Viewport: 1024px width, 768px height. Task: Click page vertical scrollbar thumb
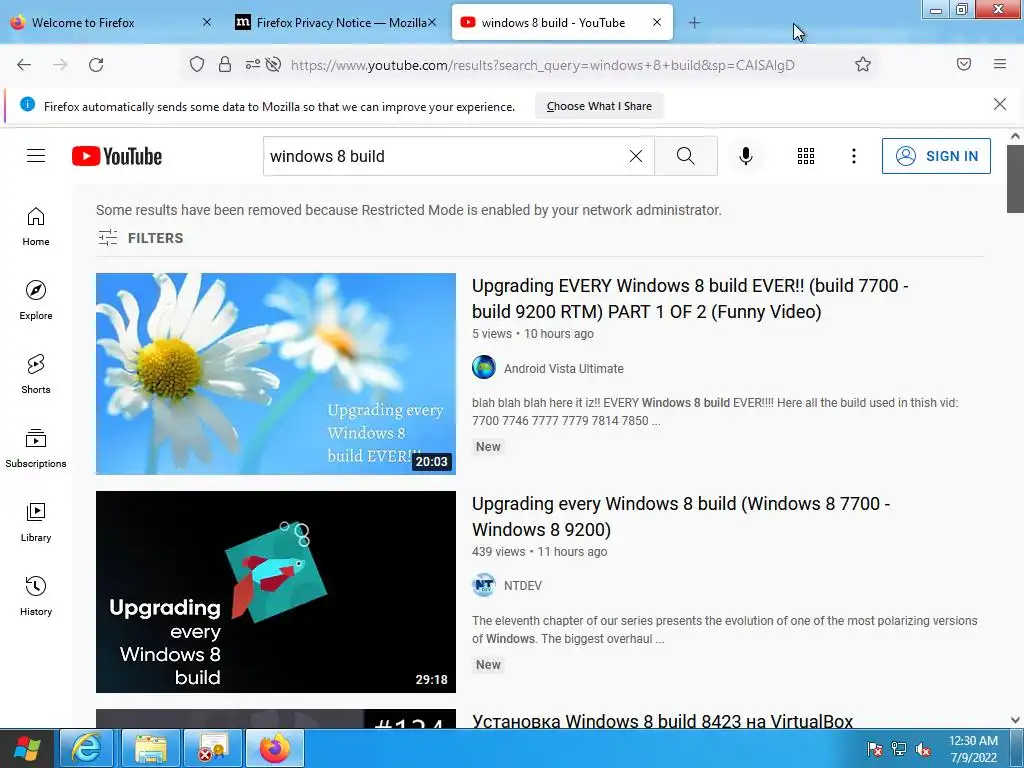1015,178
